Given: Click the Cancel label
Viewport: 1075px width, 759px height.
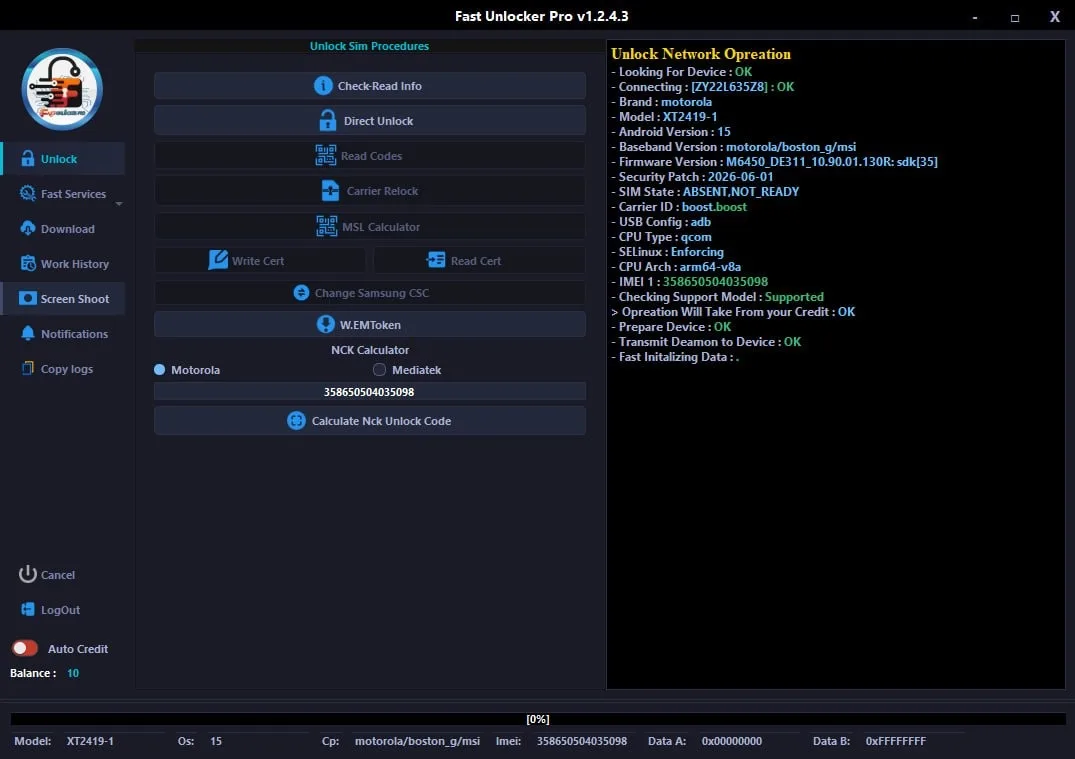Looking at the screenshot, I should (x=58, y=575).
